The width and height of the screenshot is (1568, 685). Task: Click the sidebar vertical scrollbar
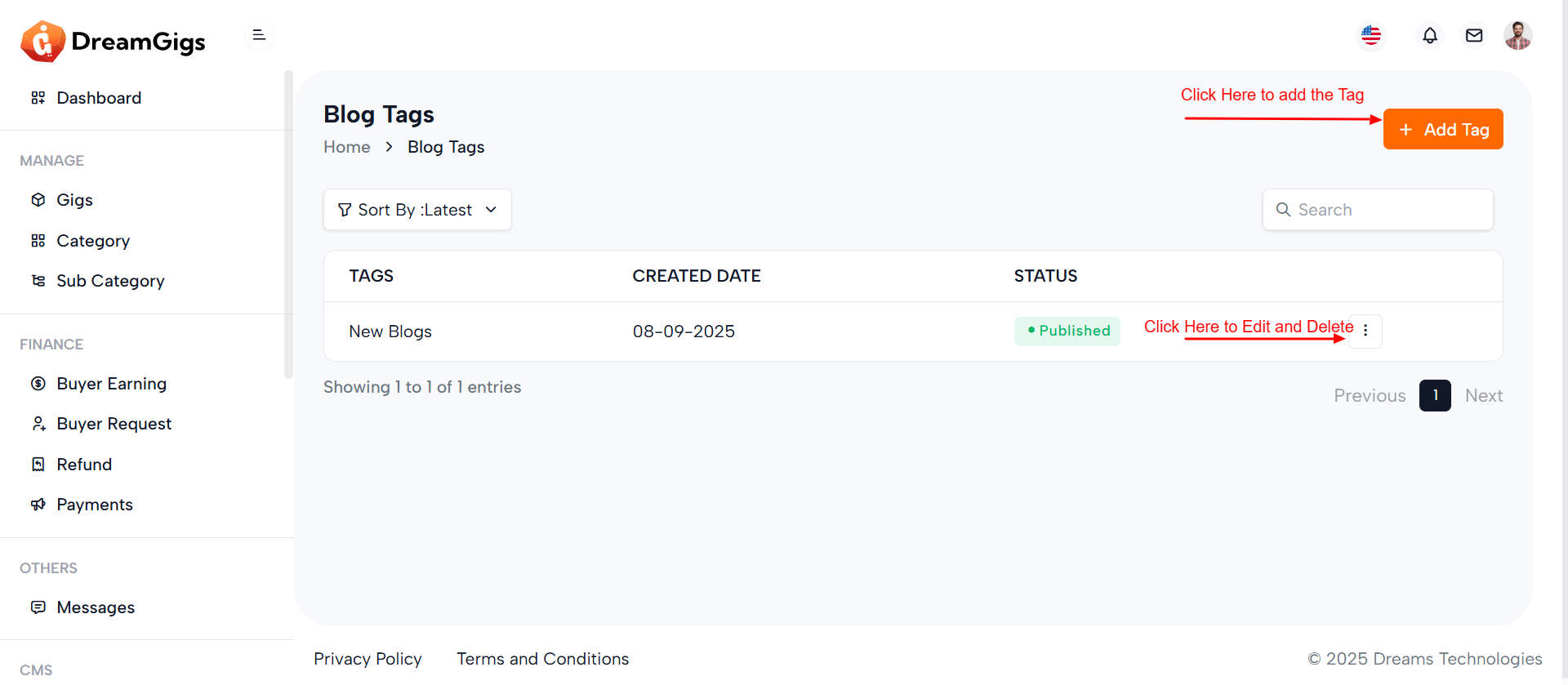tap(288, 225)
